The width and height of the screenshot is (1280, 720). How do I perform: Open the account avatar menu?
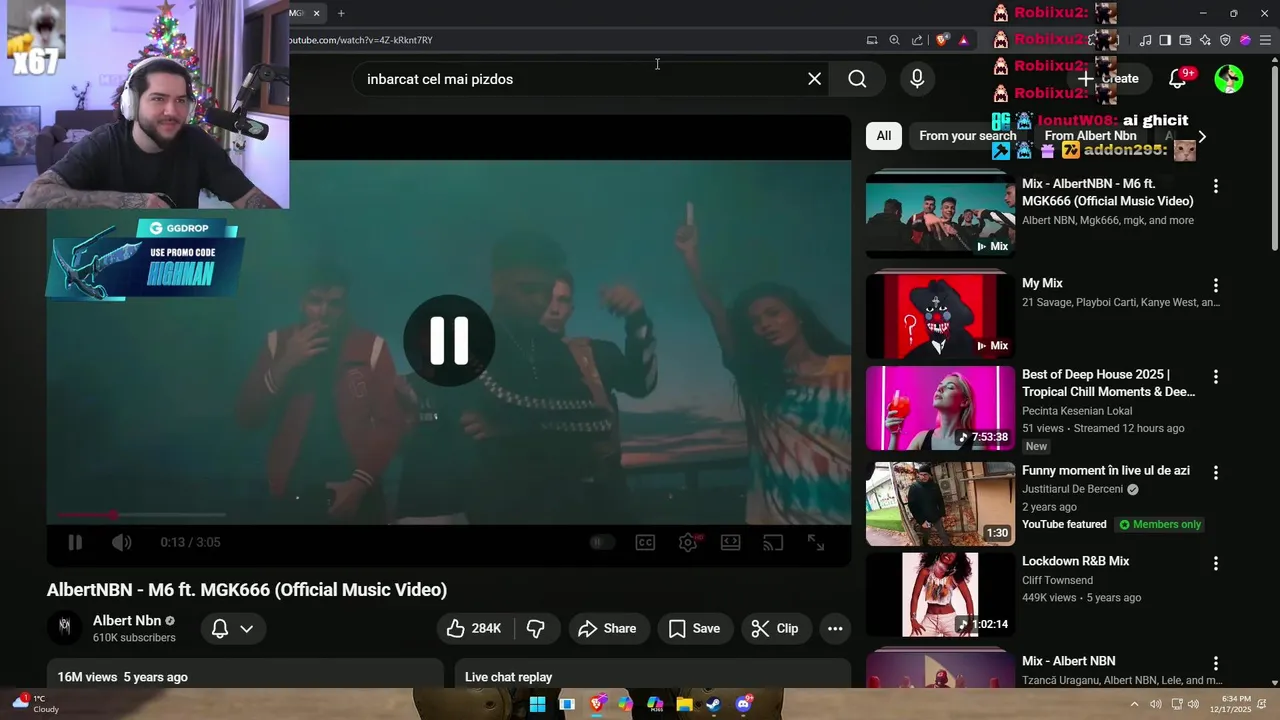[x=1229, y=79]
